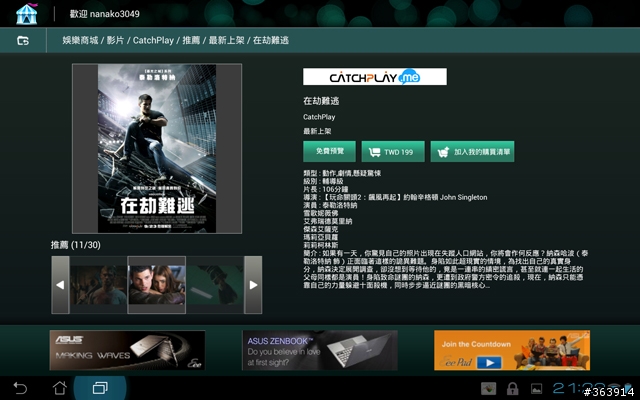This screenshot has height=400, width=640.
Task: Tap the lock status icon
Action: pos(512,389)
